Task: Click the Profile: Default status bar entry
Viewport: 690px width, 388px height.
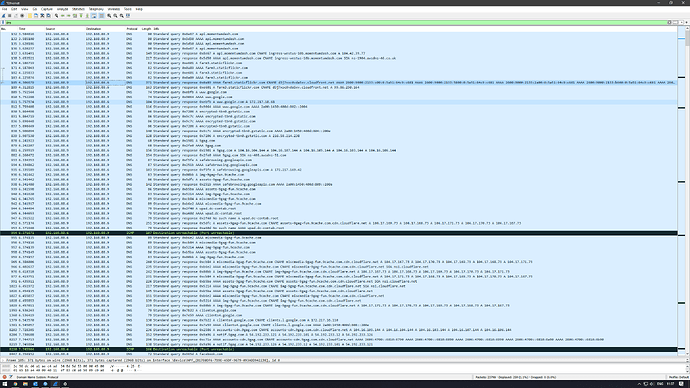Action: click(x=679, y=377)
